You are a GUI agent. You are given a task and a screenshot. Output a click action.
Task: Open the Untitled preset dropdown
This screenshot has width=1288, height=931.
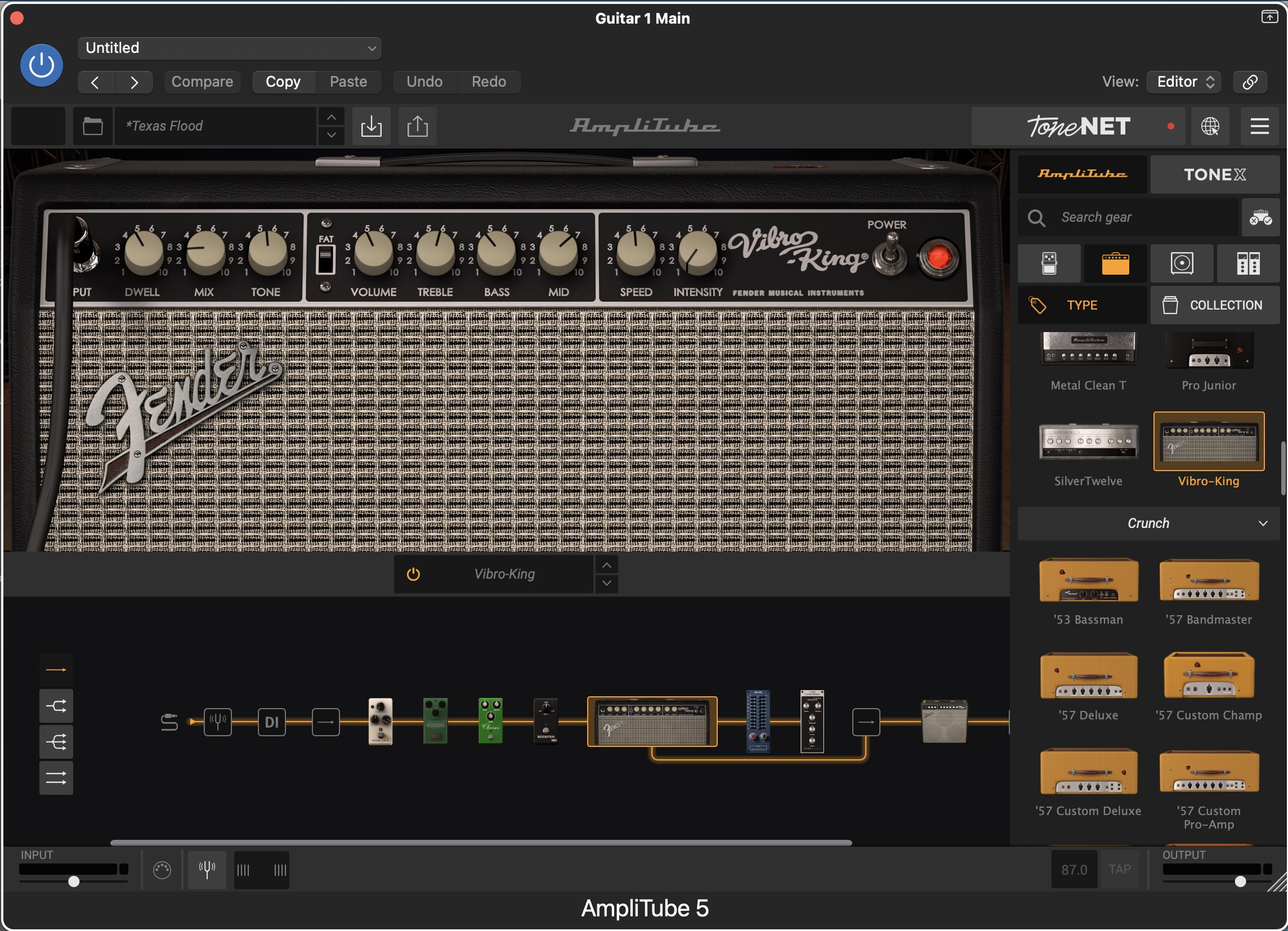tap(230, 48)
